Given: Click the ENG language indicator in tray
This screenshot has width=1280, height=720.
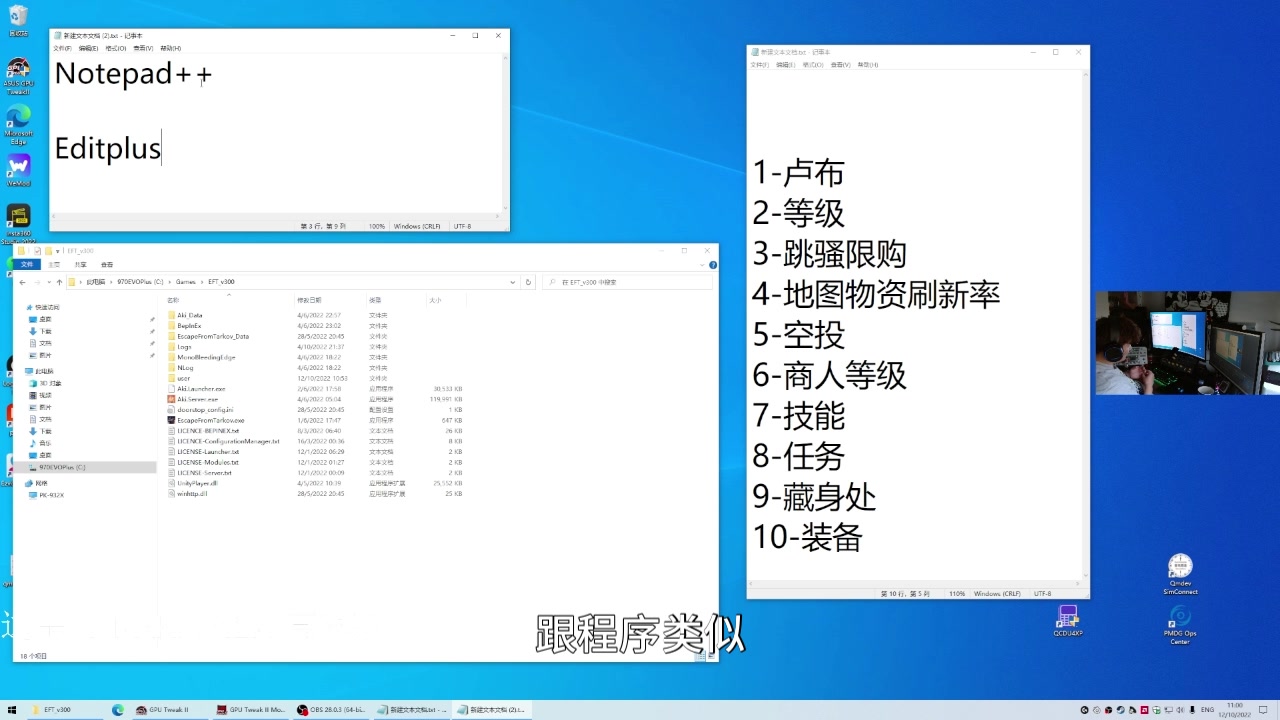Looking at the screenshot, I should click(1208, 710).
